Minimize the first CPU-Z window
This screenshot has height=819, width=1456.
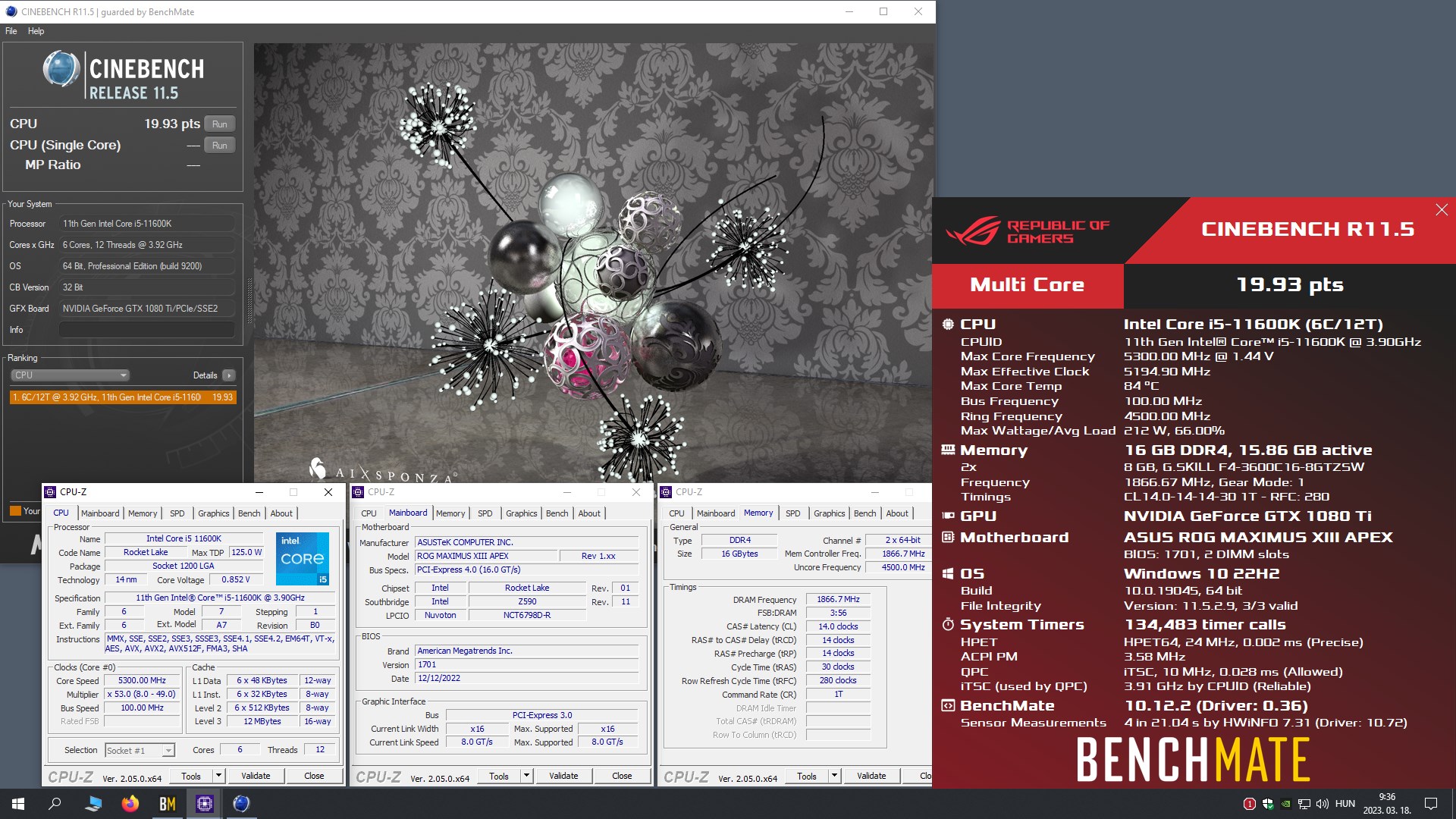pos(259,492)
